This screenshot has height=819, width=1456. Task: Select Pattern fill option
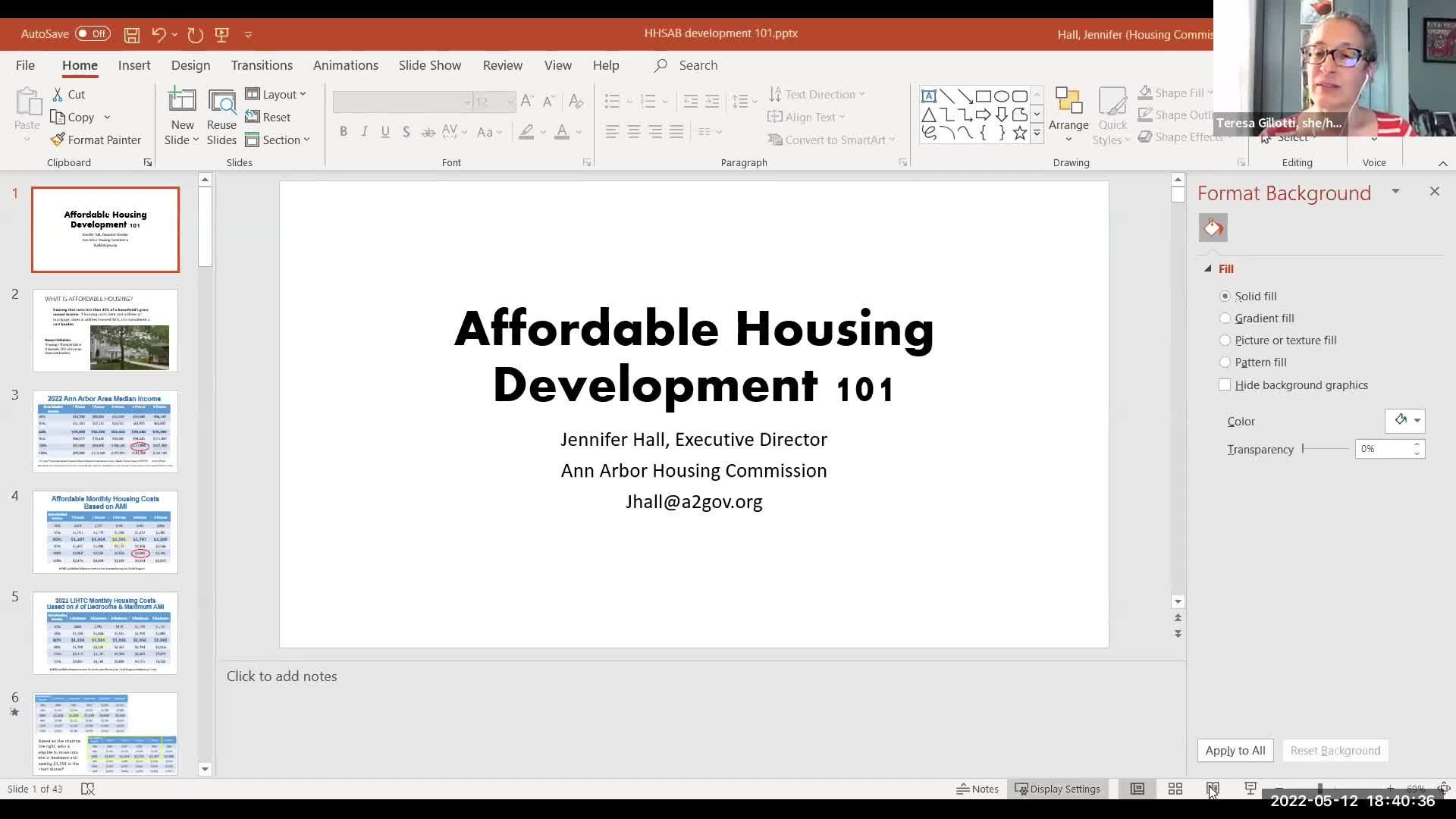click(1225, 362)
